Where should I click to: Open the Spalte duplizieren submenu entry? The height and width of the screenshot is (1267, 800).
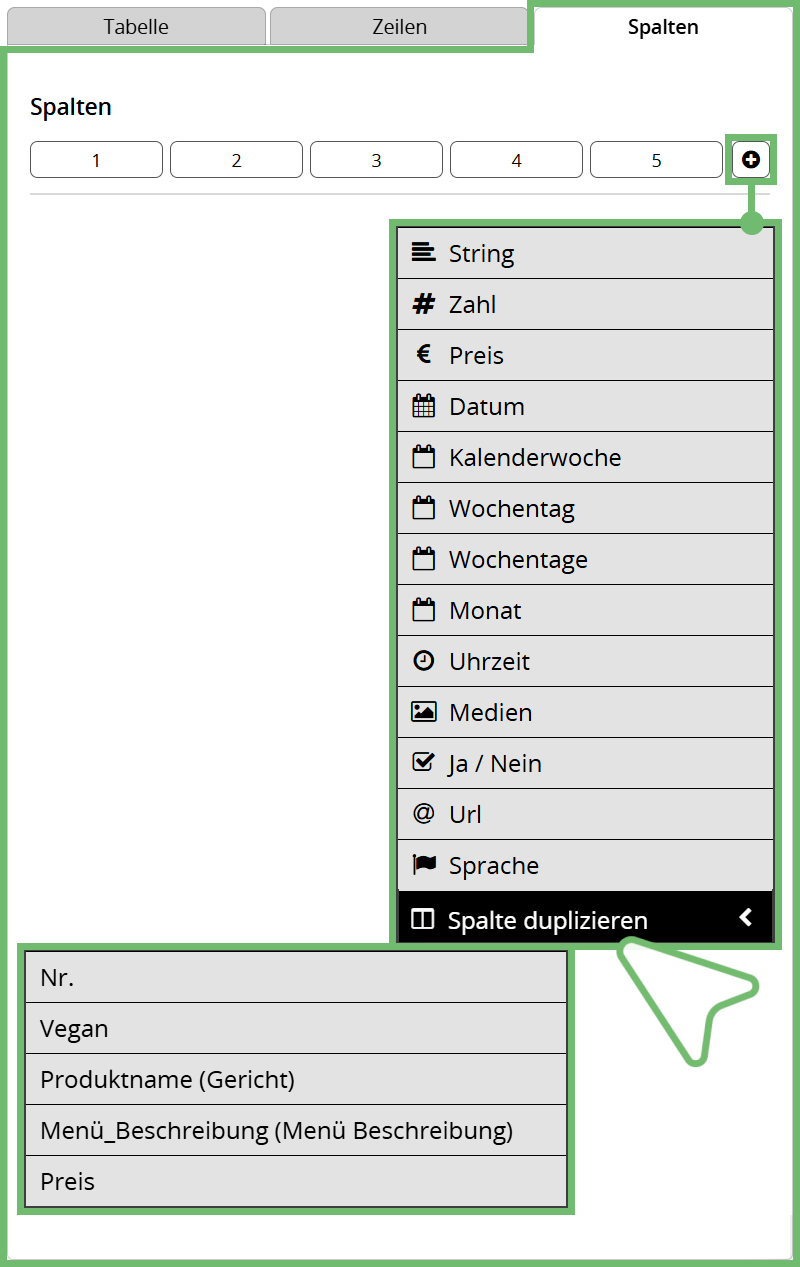(x=547, y=920)
